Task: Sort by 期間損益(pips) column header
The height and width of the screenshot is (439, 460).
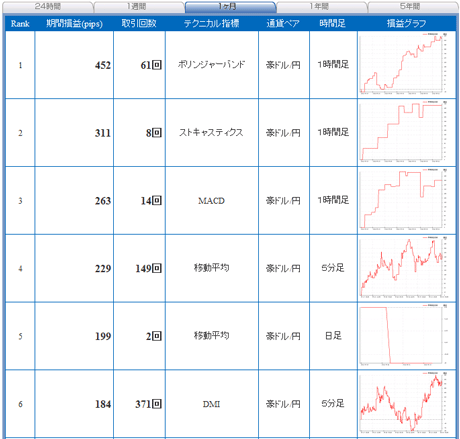Action: click(x=74, y=23)
